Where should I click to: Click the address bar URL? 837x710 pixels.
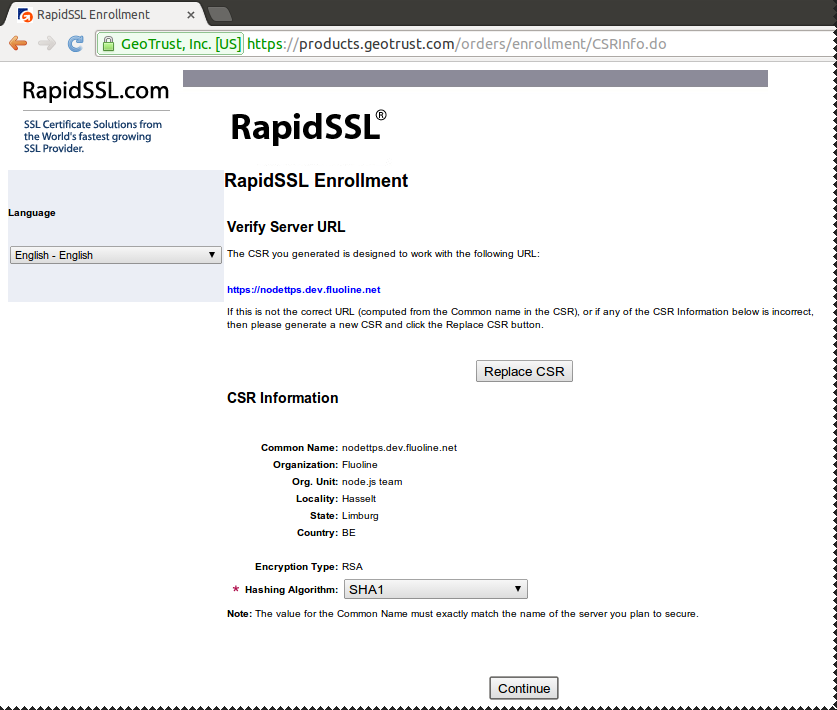click(x=456, y=44)
